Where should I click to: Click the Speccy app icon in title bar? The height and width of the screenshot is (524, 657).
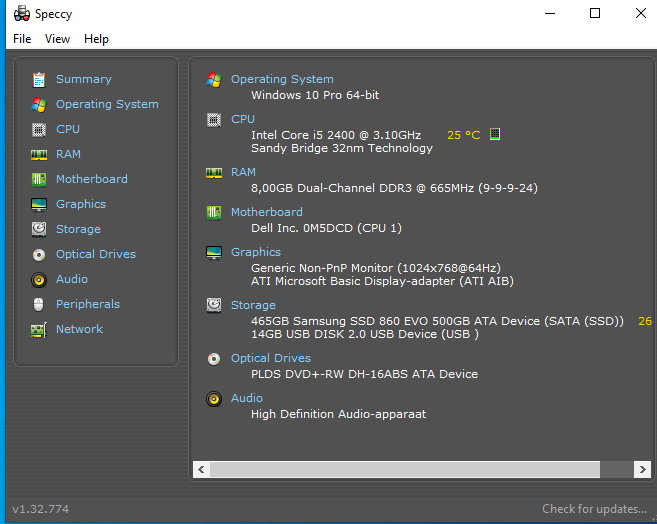pyautogui.click(x=22, y=14)
